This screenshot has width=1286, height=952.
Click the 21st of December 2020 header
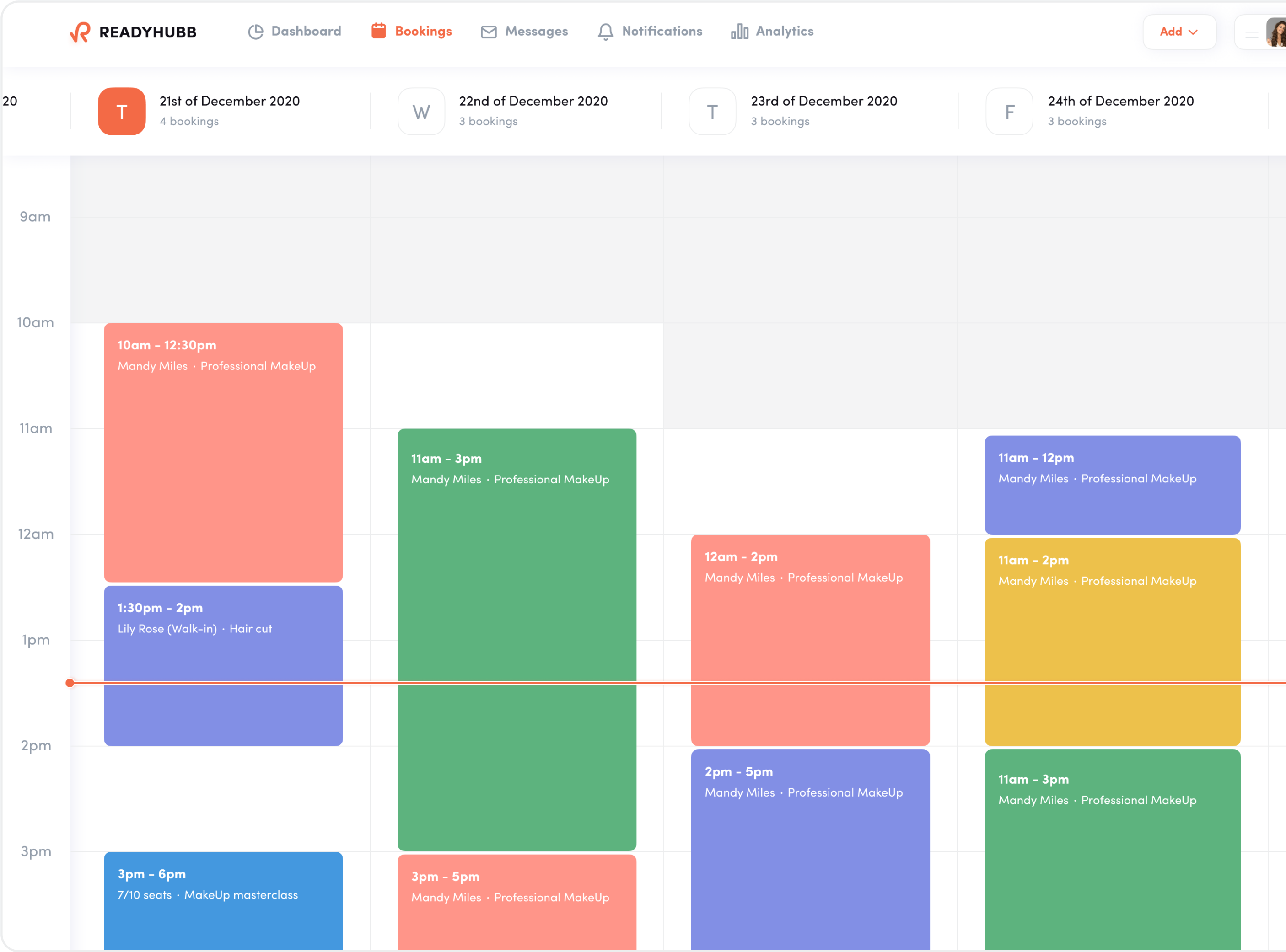230,101
